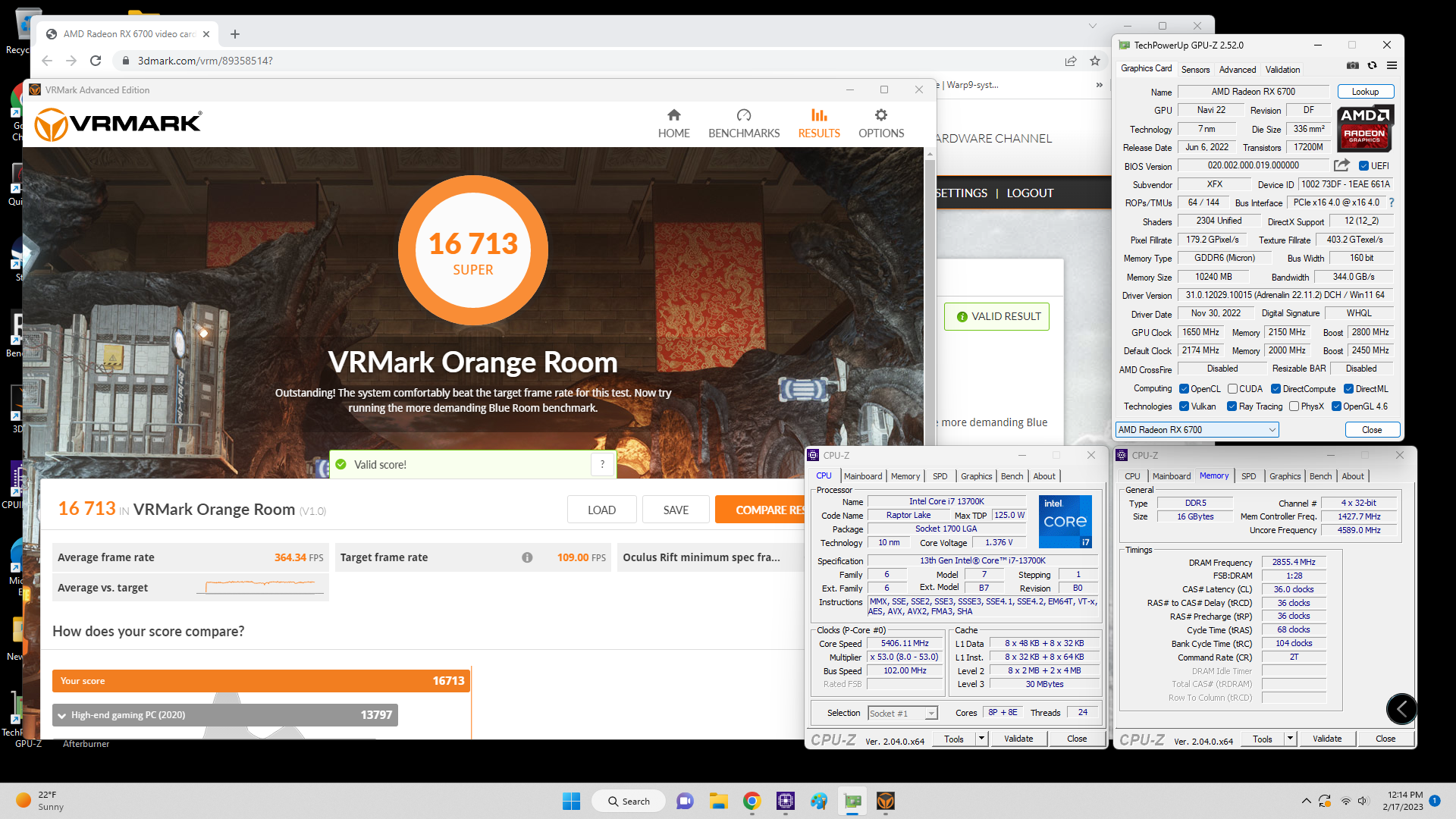Viewport: 1456px width, 819px height.
Task: Reload the browser page
Action: coord(96,61)
